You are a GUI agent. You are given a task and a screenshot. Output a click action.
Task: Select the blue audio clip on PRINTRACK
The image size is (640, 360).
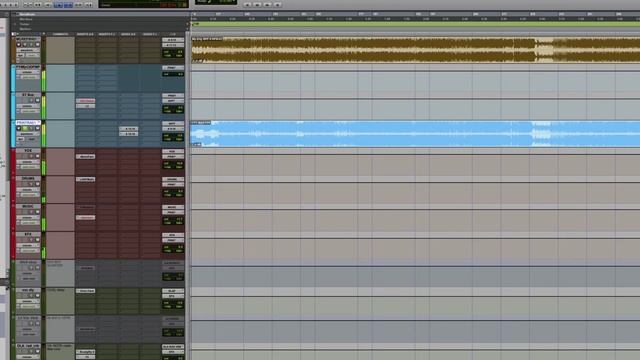pyautogui.click(x=415, y=134)
